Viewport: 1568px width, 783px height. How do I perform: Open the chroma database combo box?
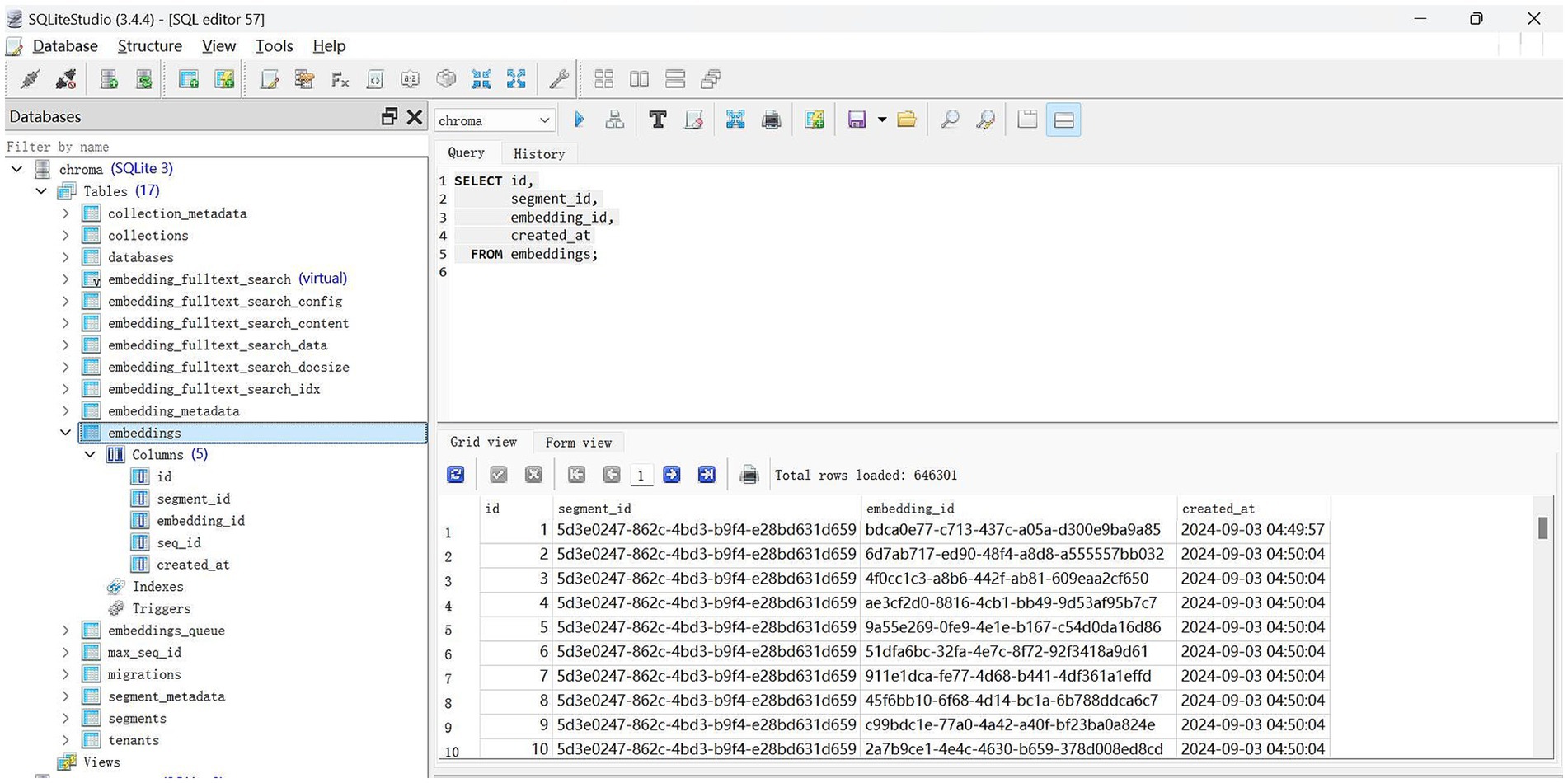(495, 120)
